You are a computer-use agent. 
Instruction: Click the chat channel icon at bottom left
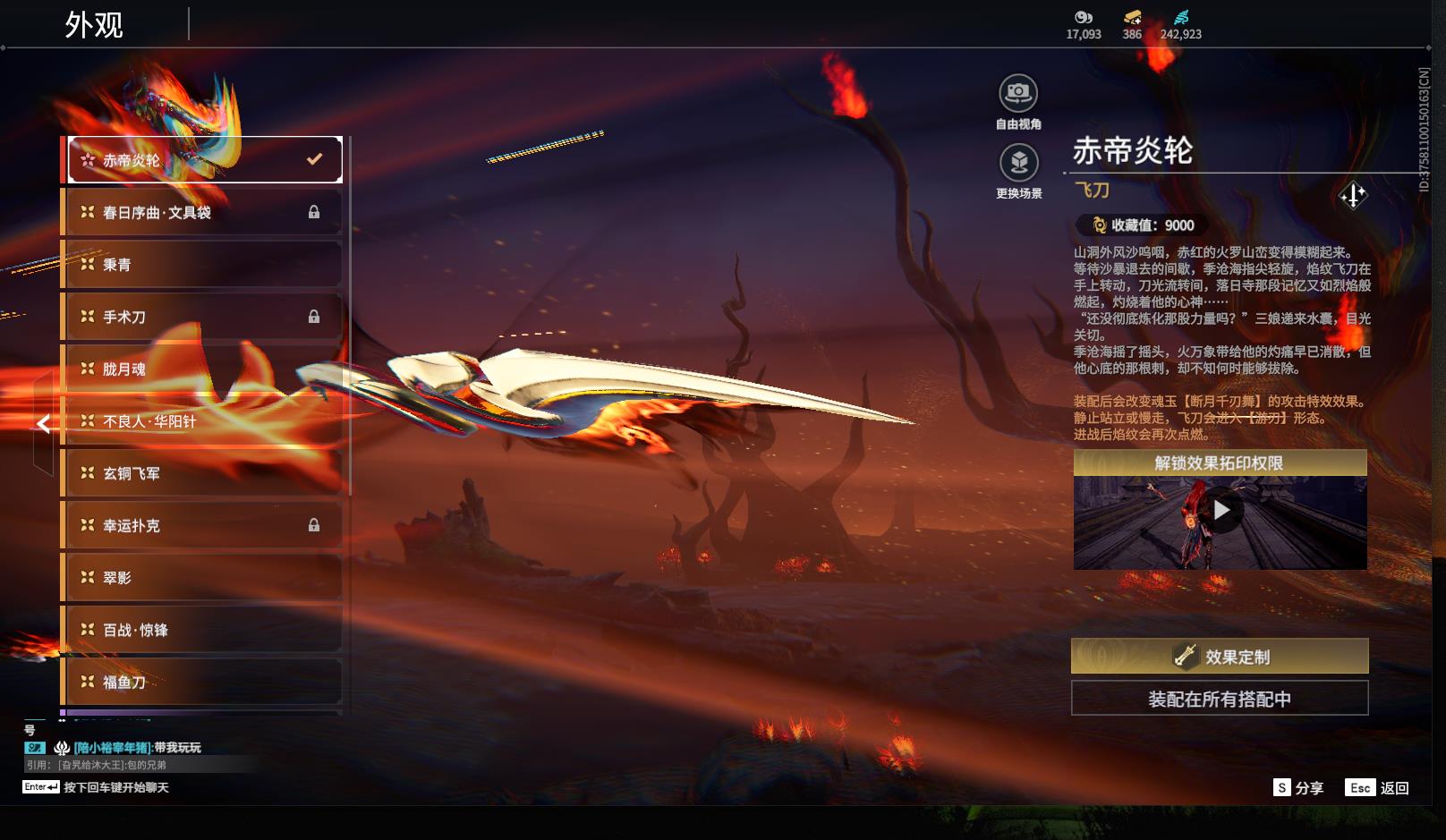coord(34,746)
